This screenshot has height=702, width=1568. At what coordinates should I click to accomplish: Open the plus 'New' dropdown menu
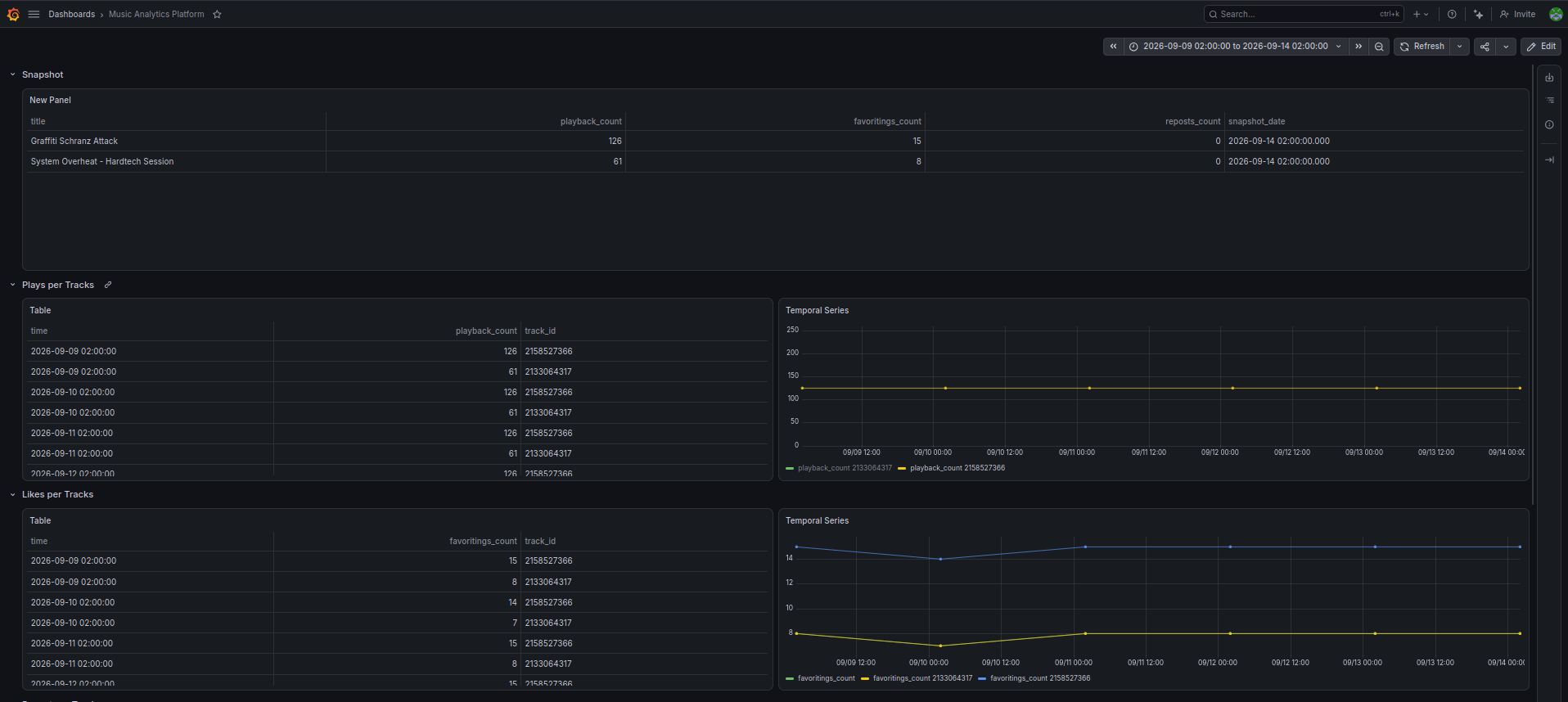[1421, 14]
